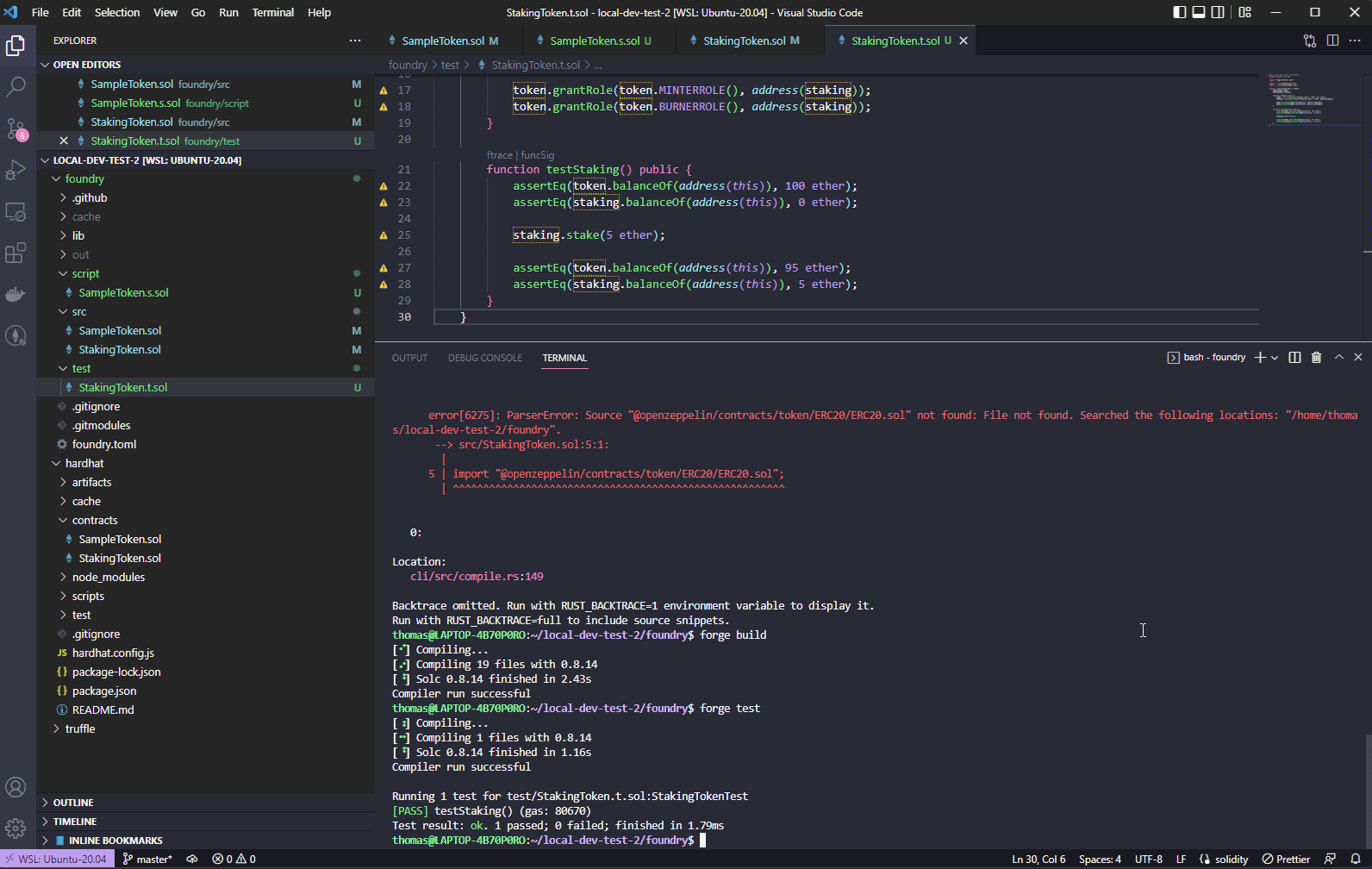1372x869 pixels.
Task: Click WSL: Ubuntu-20.04 remote indicator
Action: (x=57, y=860)
